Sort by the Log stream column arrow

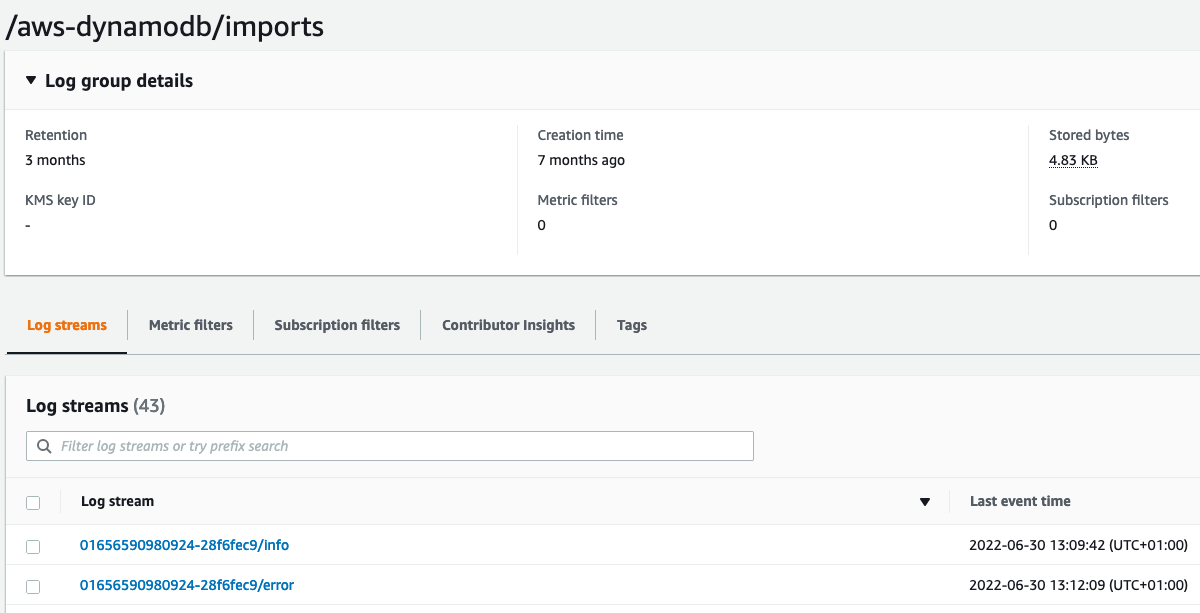click(925, 502)
